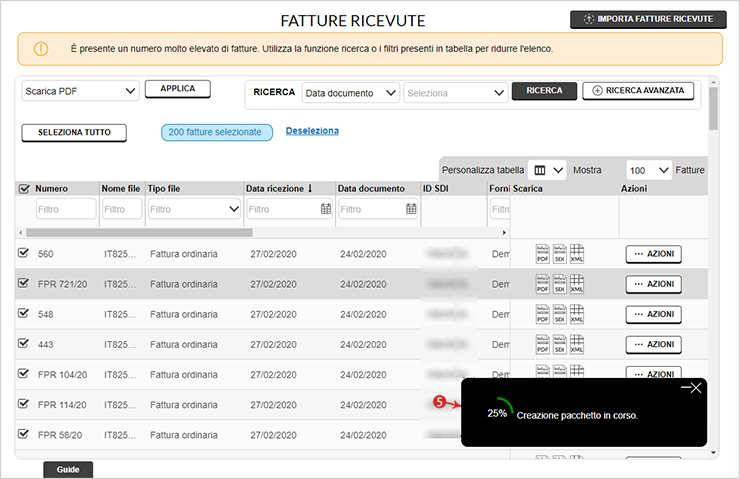Screen dimensions: 740x479
Task: Download XML file for invoice 560
Action: click(577, 254)
